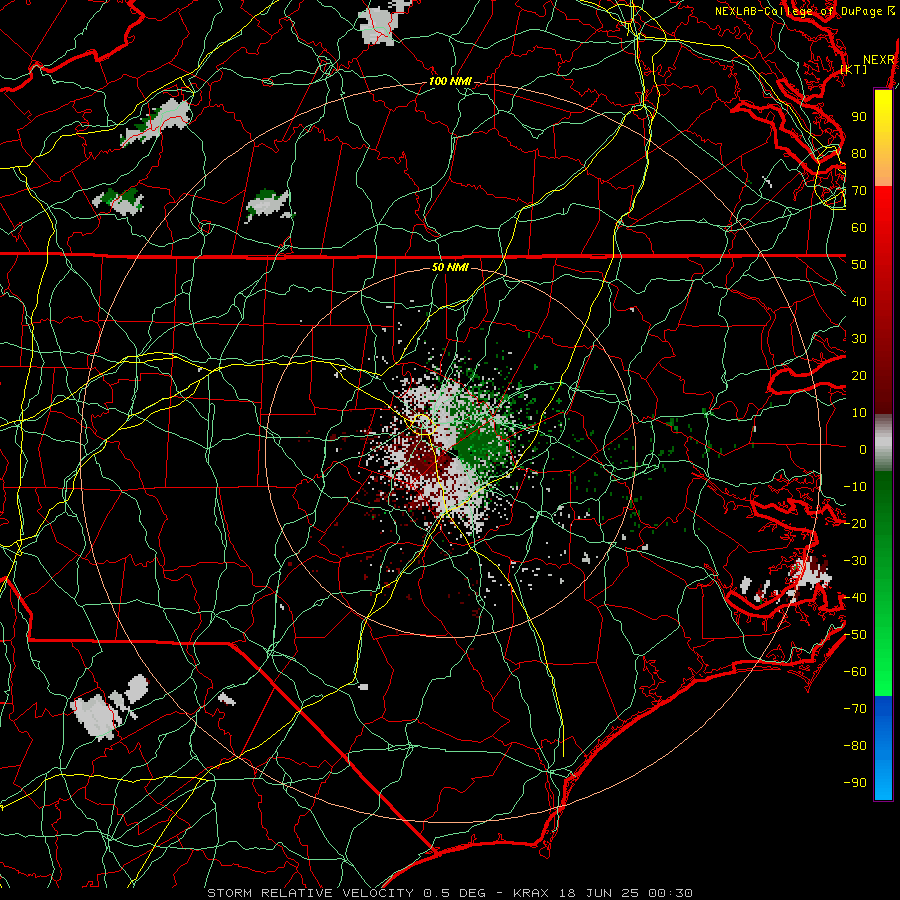900x900 pixels.
Task: Click the -30 value on velocity scale
Action: click(x=855, y=561)
